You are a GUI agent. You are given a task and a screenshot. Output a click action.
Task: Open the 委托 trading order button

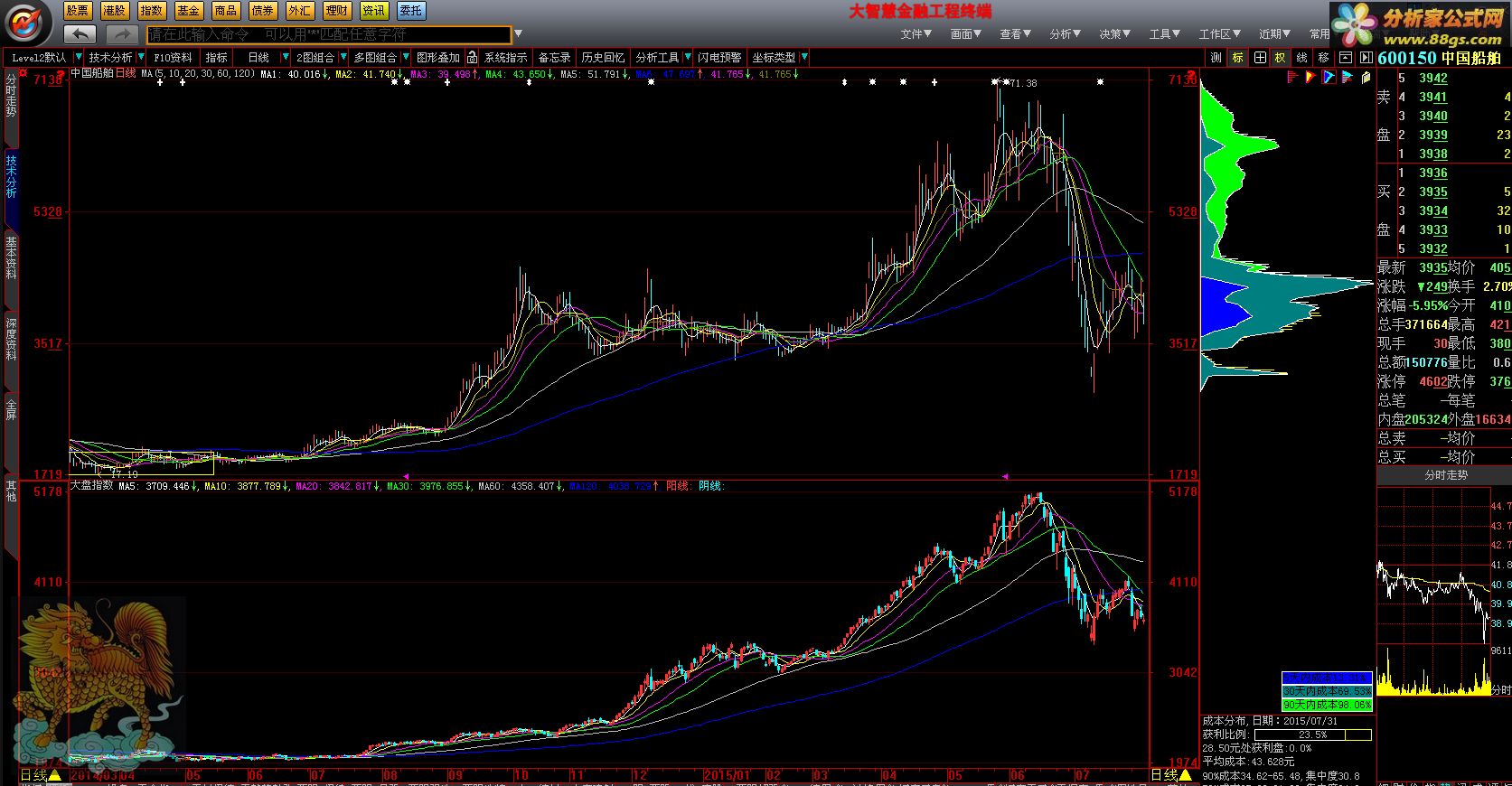click(411, 11)
